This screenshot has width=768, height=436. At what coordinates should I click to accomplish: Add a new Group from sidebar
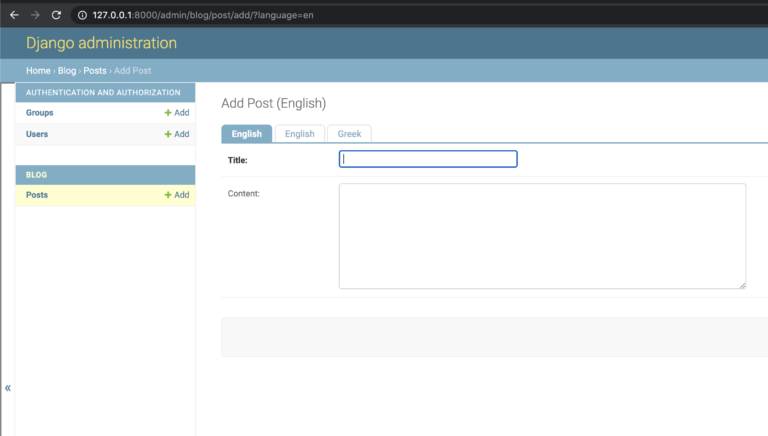[177, 113]
